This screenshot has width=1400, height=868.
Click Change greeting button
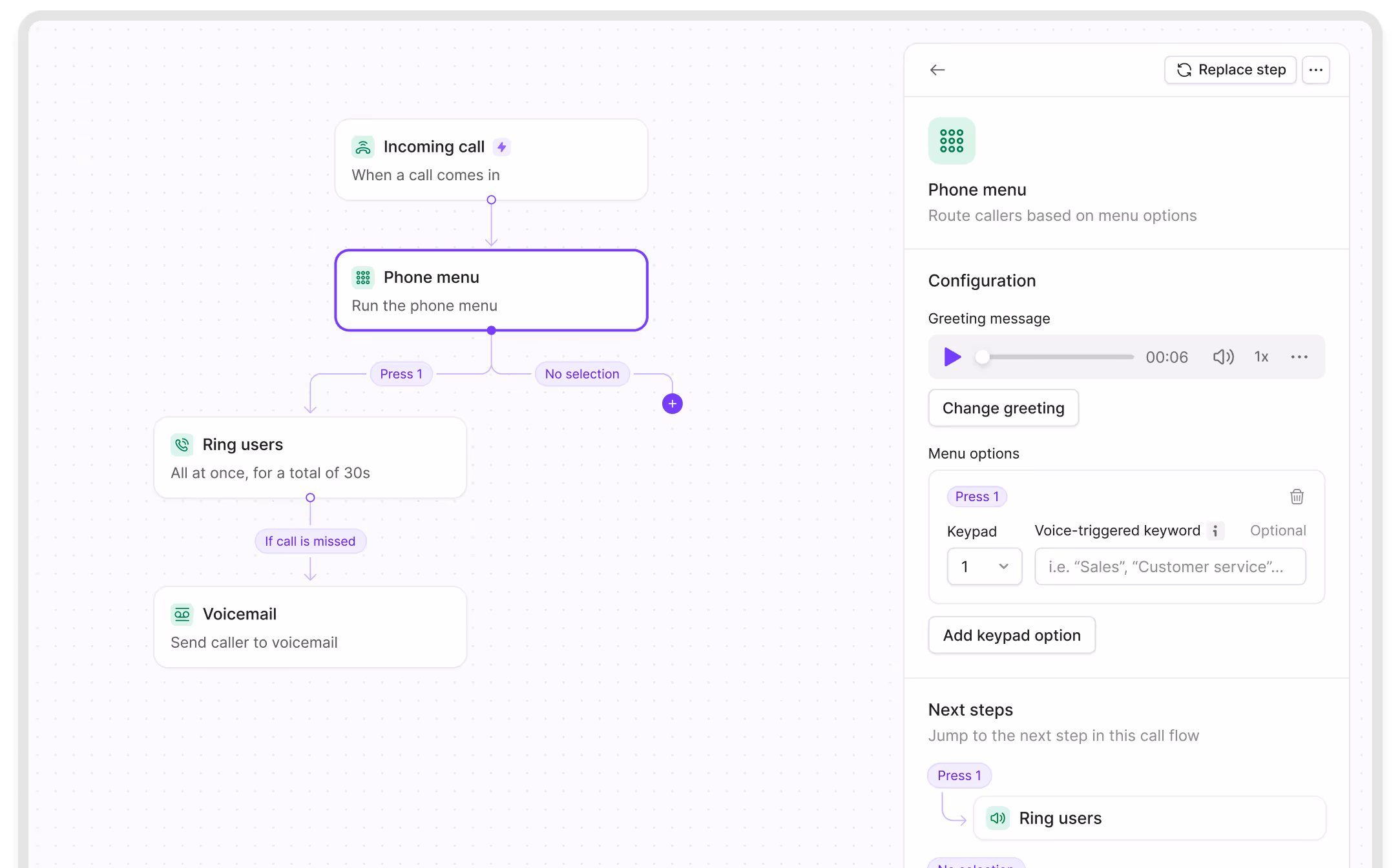tap(1003, 408)
